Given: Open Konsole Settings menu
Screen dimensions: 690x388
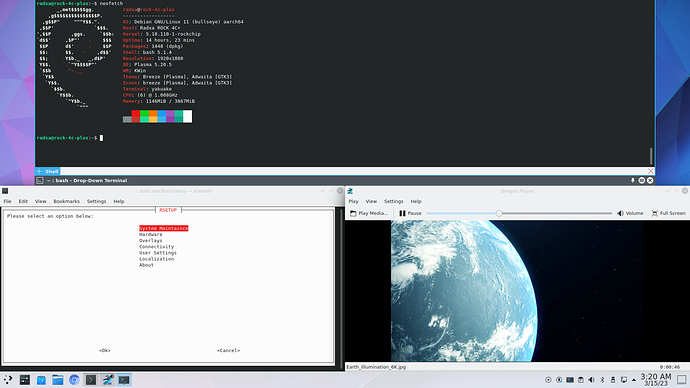Looking at the screenshot, I should 96,201.
